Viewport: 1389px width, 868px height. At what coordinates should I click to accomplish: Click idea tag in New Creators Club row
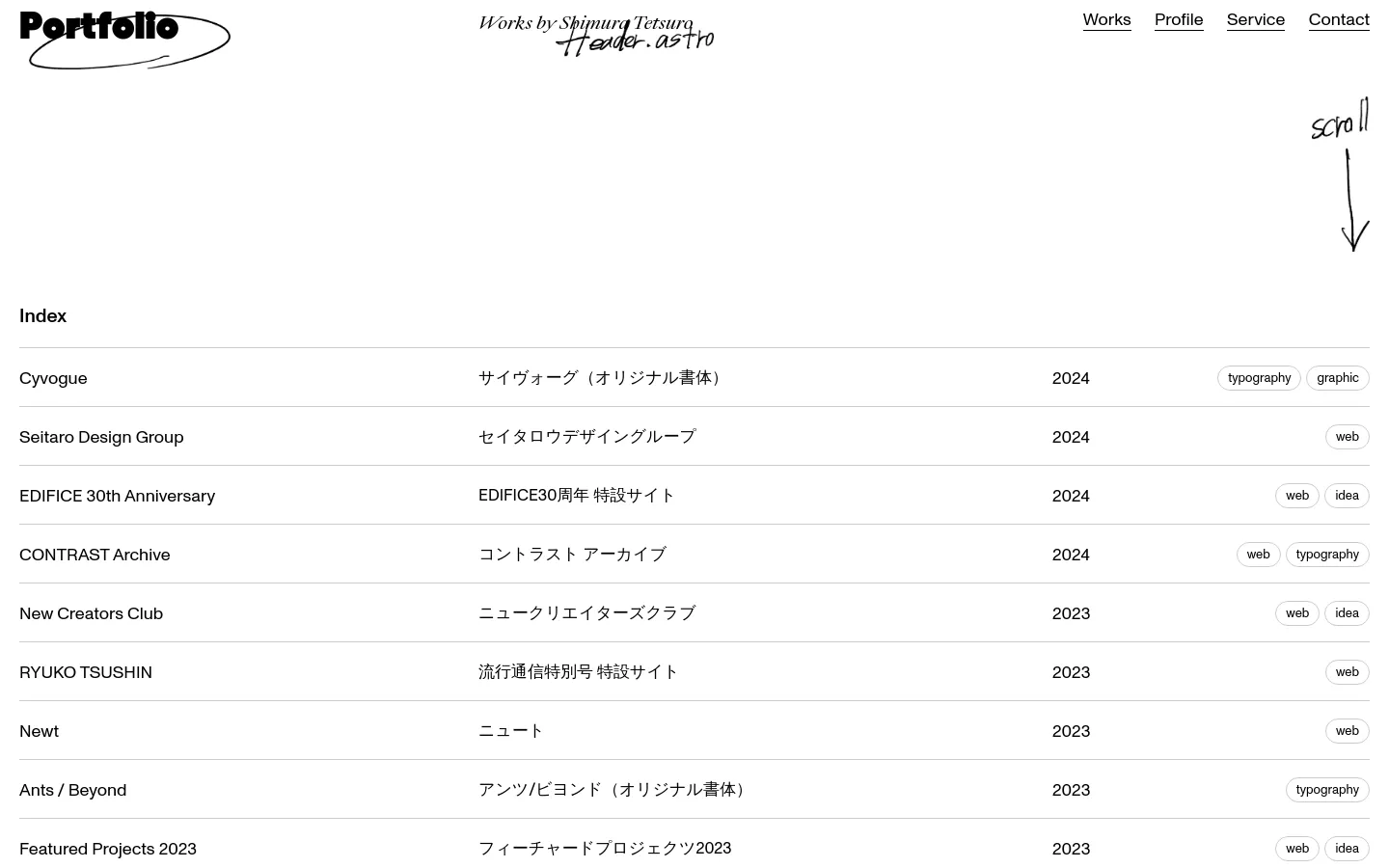pyautogui.click(x=1348, y=613)
